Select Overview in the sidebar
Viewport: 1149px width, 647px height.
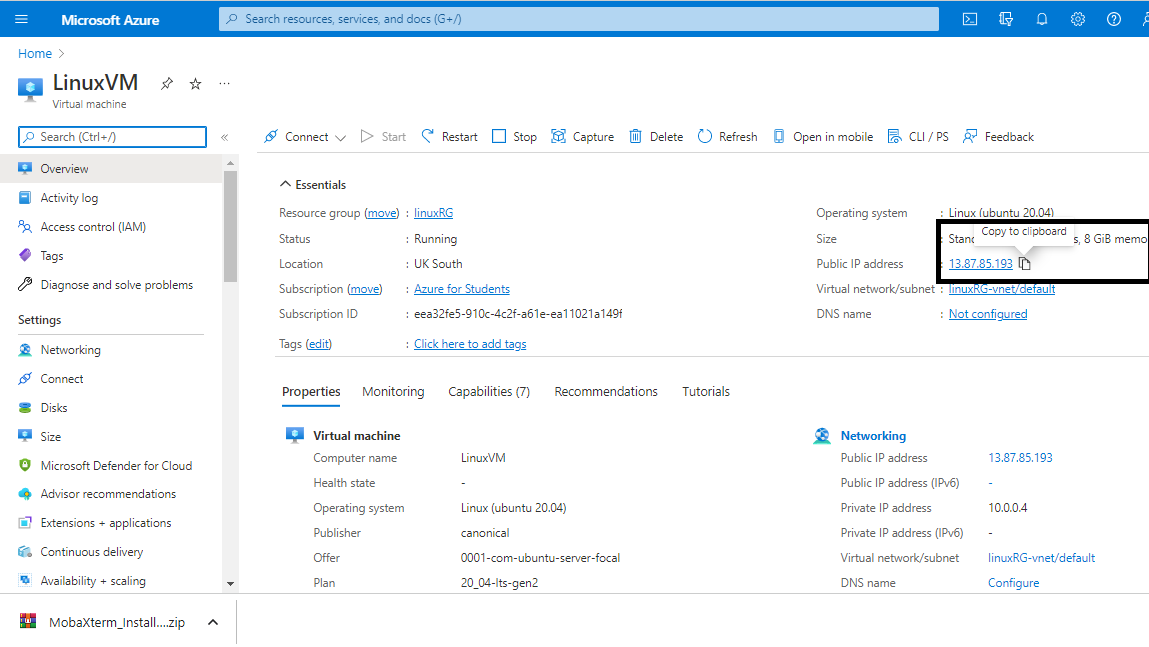[111, 169]
